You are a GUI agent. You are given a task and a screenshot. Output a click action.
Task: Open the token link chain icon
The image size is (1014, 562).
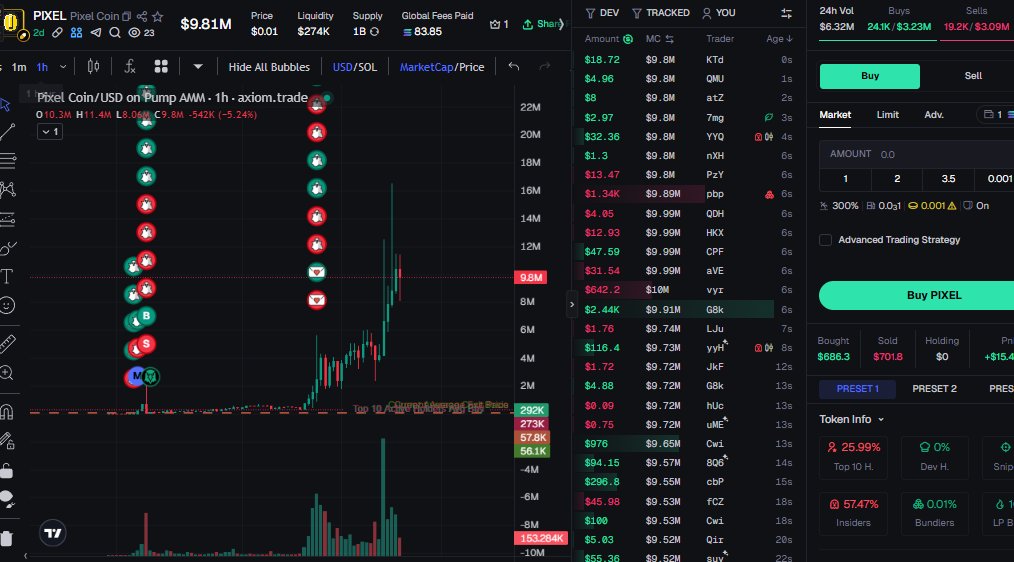click(58, 32)
